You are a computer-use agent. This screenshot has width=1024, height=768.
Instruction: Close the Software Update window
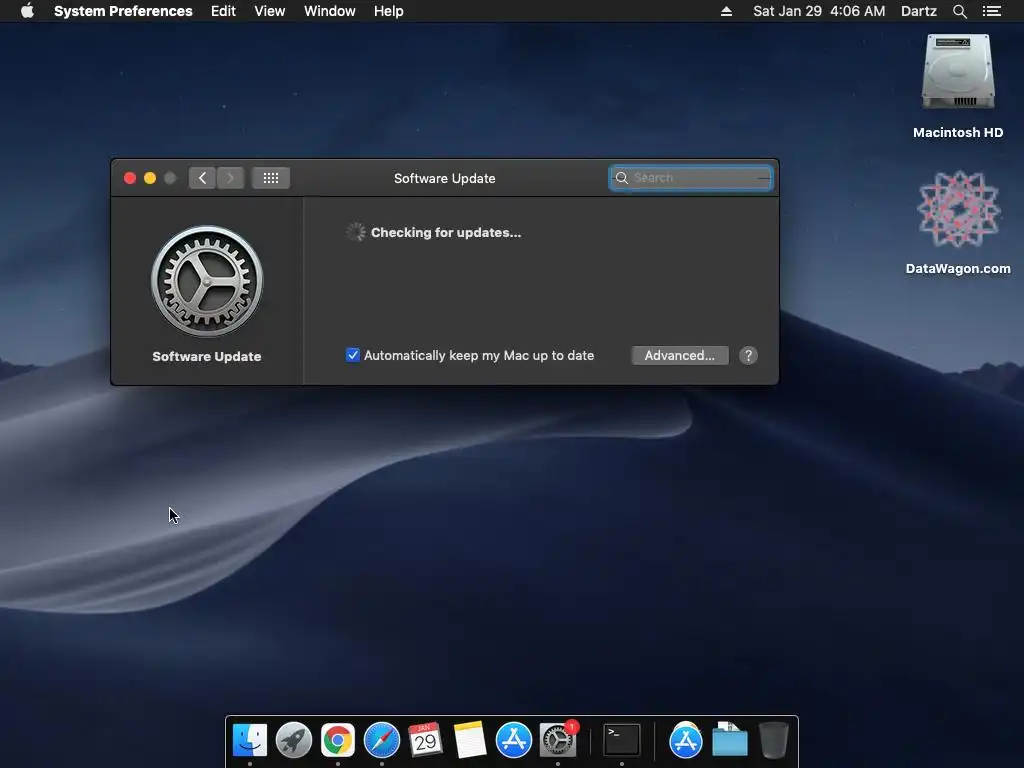tap(130, 178)
